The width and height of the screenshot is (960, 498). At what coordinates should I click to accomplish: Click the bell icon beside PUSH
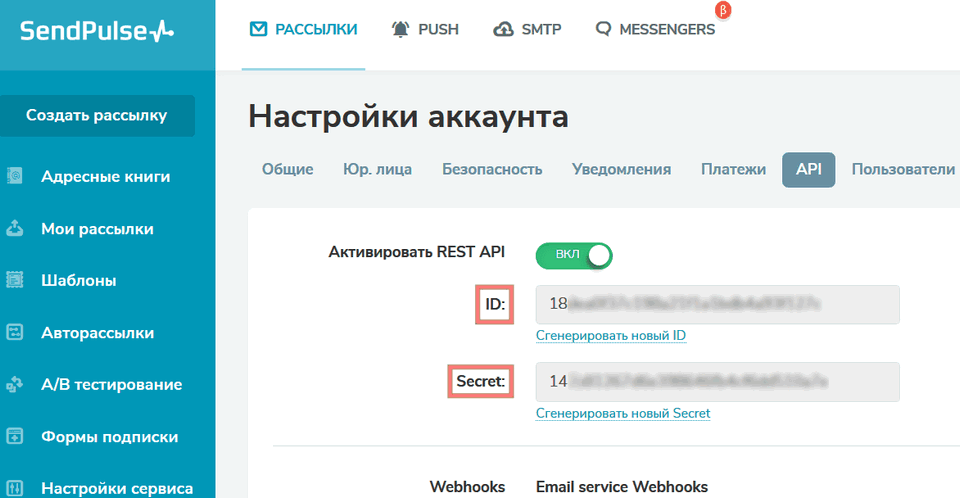coord(400,29)
